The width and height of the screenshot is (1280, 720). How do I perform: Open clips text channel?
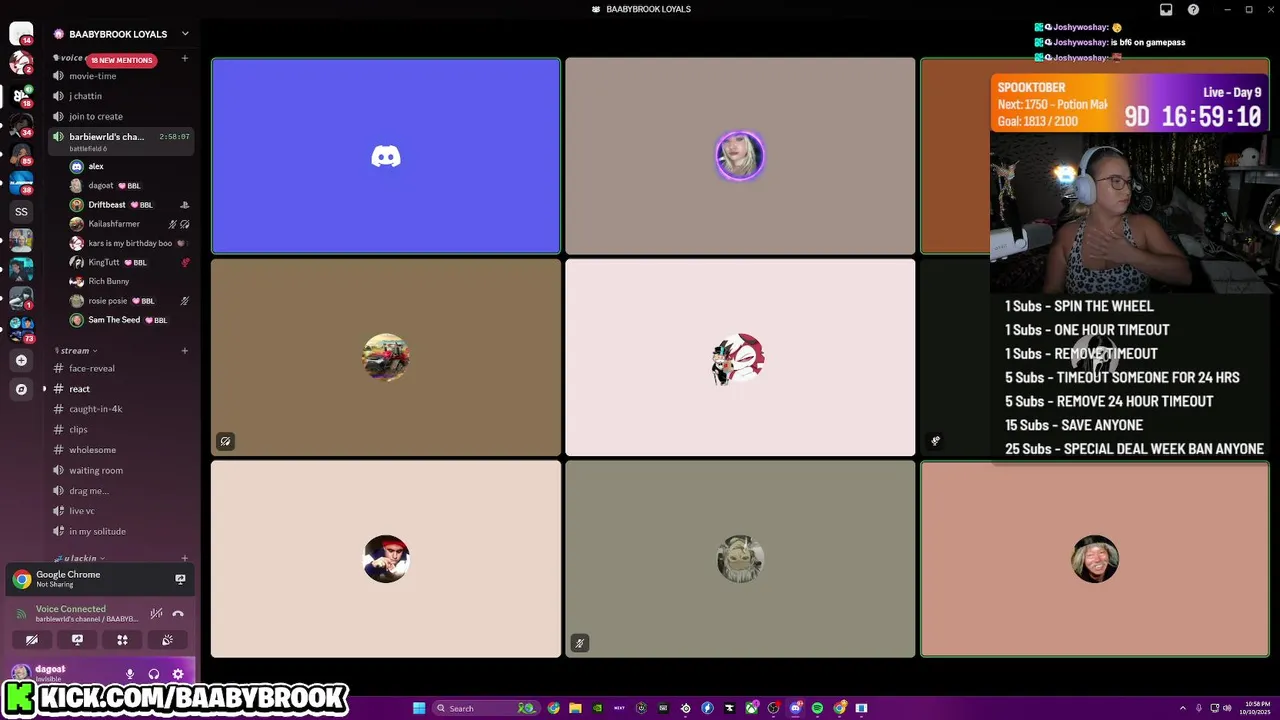[x=121, y=429]
